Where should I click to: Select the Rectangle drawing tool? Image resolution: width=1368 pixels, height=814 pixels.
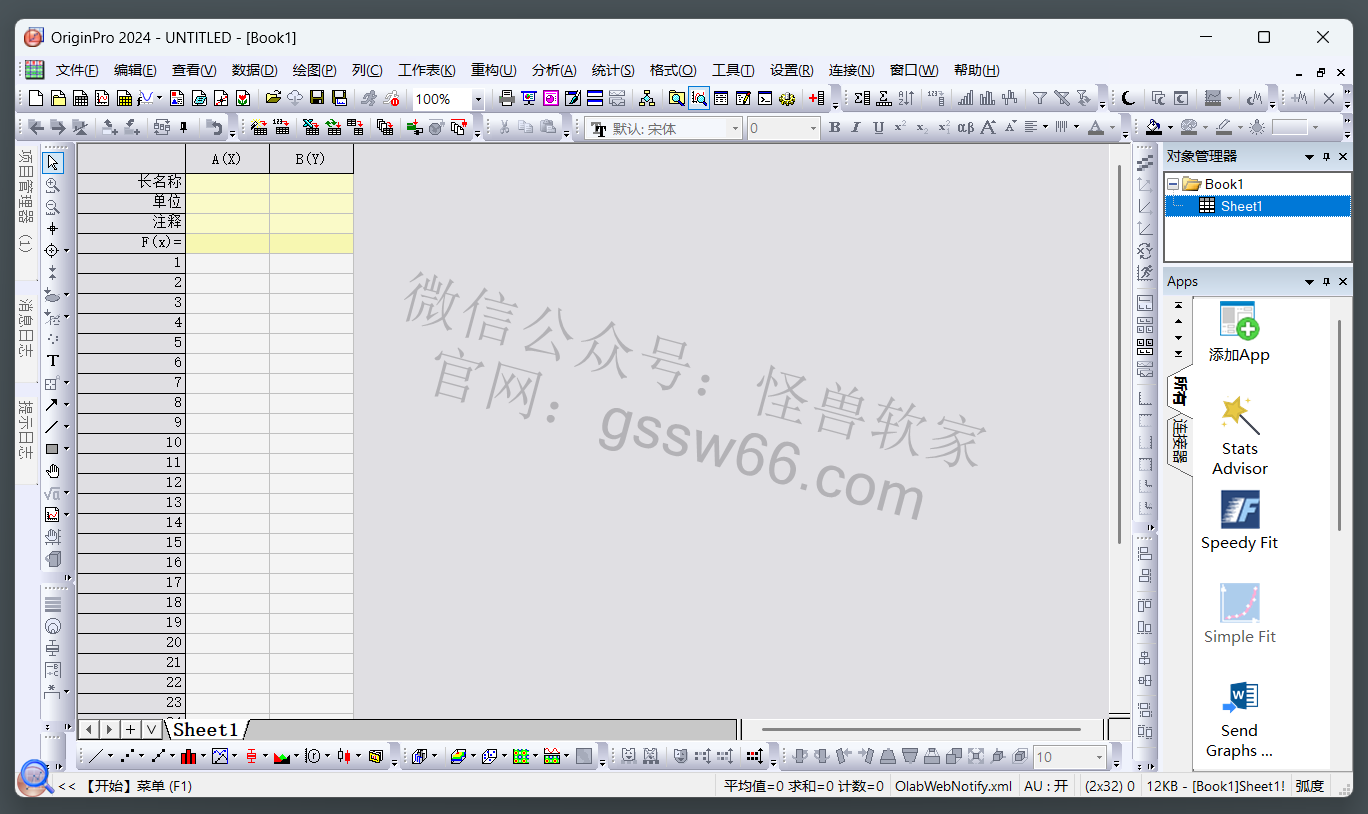52,449
